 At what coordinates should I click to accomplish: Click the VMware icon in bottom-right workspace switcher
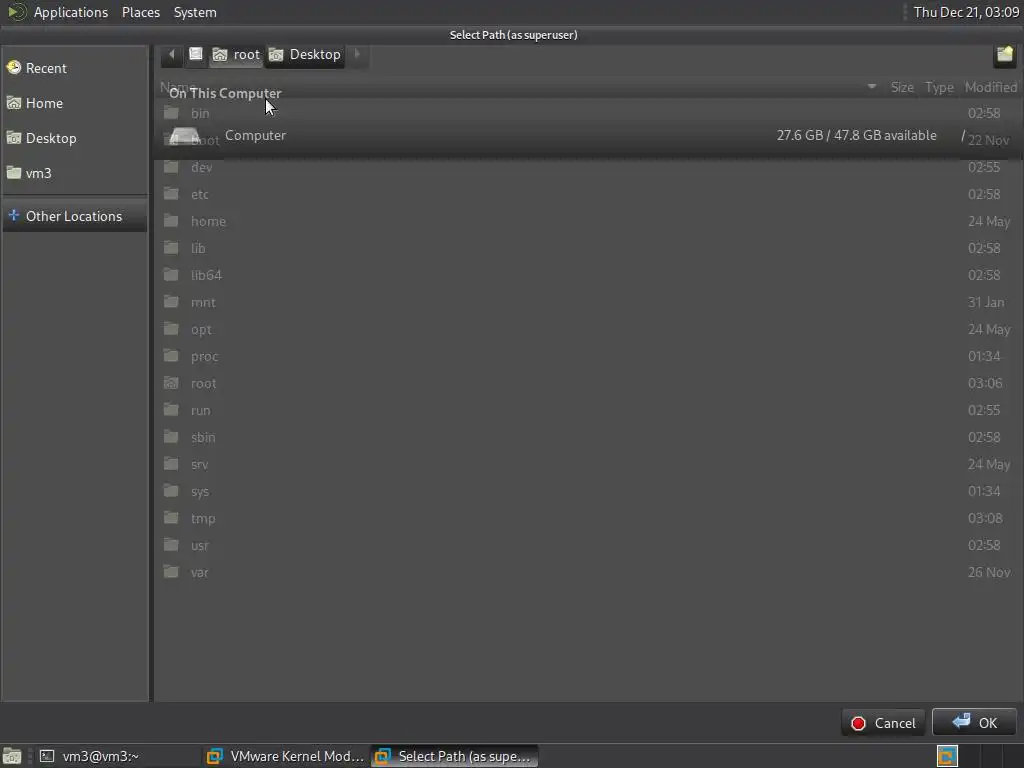tap(947, 756)
